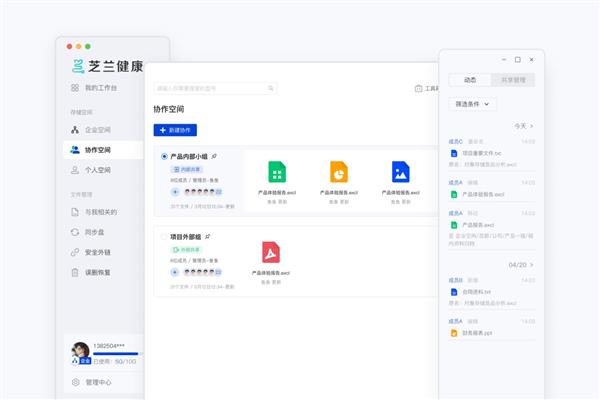Select 个人空间 in the sidebar
Screen dimensions: 600x400
pos(97,170)
